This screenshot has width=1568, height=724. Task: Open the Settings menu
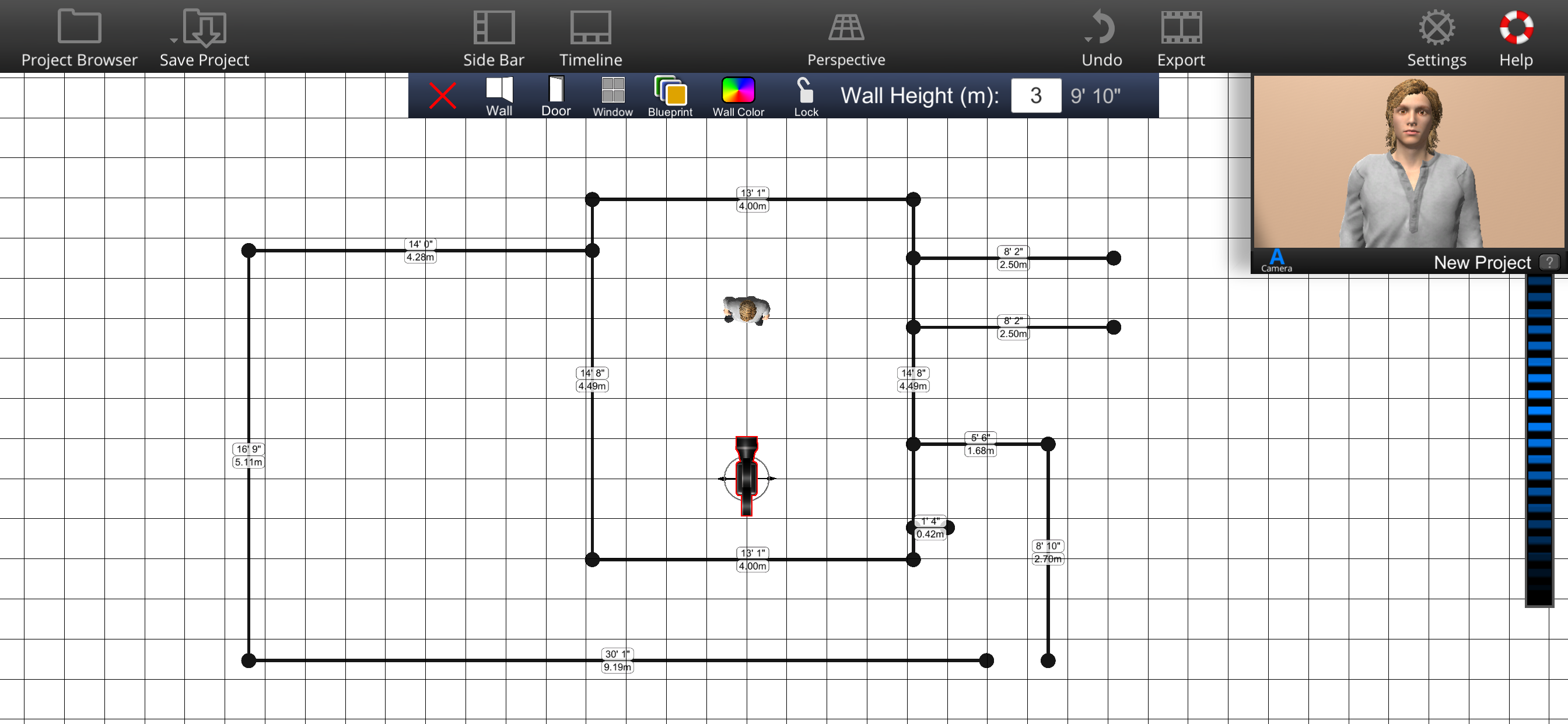1436,27
